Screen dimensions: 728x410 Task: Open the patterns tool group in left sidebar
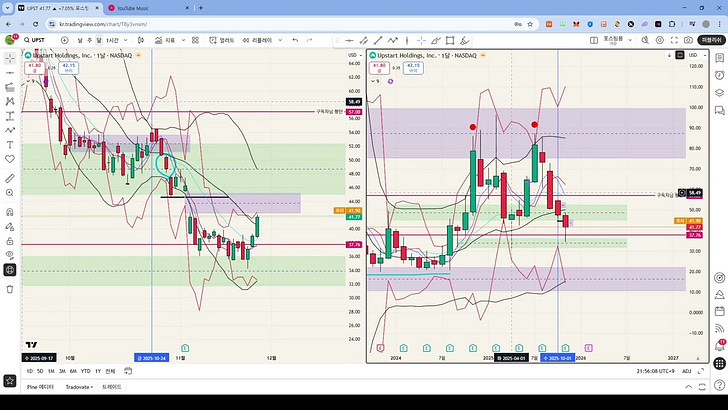click(x=10, y=102)
